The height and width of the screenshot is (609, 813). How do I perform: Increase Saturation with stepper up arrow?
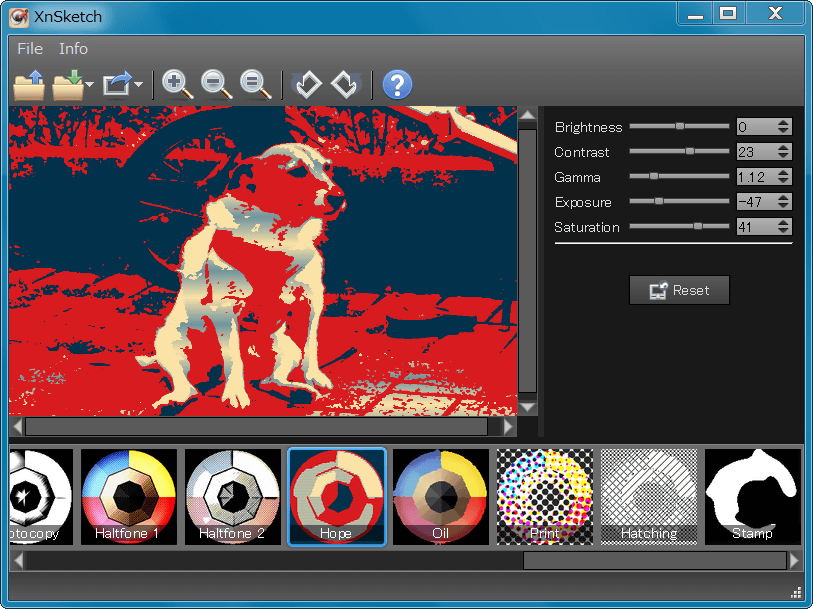tap(783, 222)
